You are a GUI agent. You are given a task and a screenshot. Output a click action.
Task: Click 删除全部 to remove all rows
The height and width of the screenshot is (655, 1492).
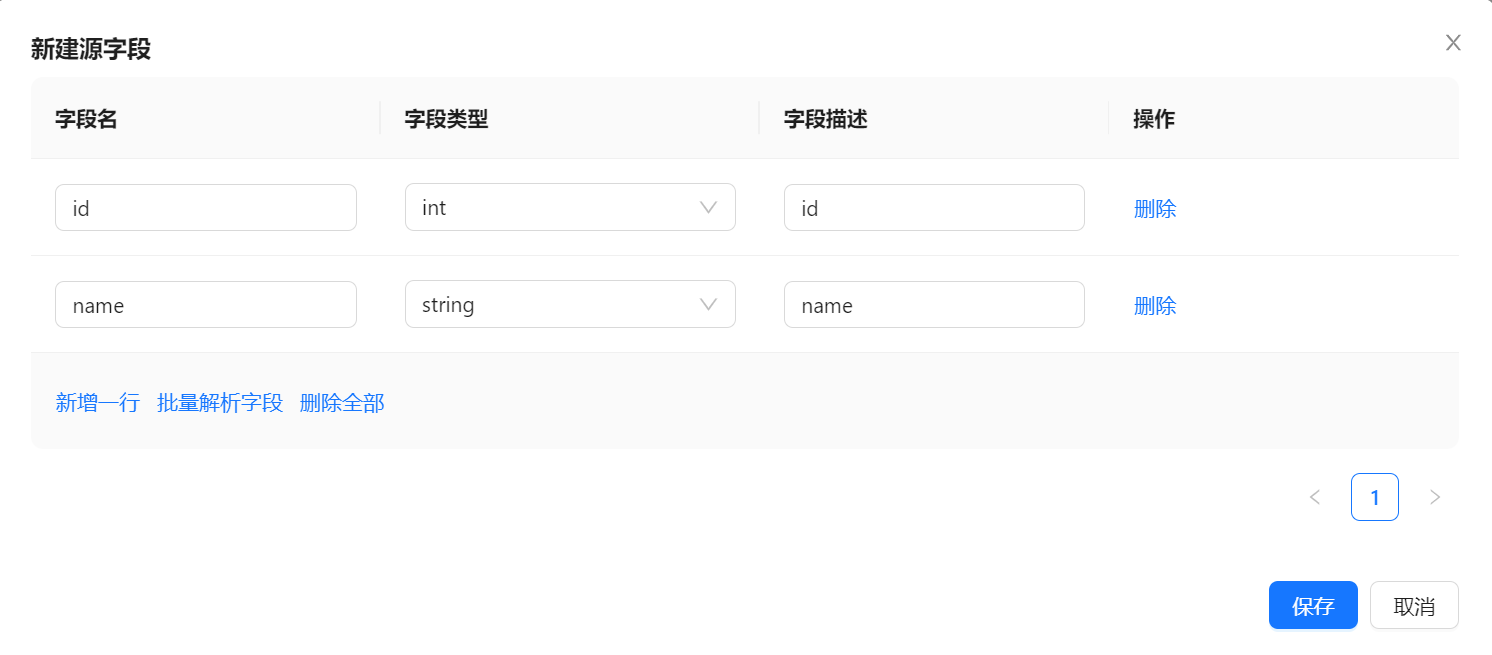(x=342, y=403)
